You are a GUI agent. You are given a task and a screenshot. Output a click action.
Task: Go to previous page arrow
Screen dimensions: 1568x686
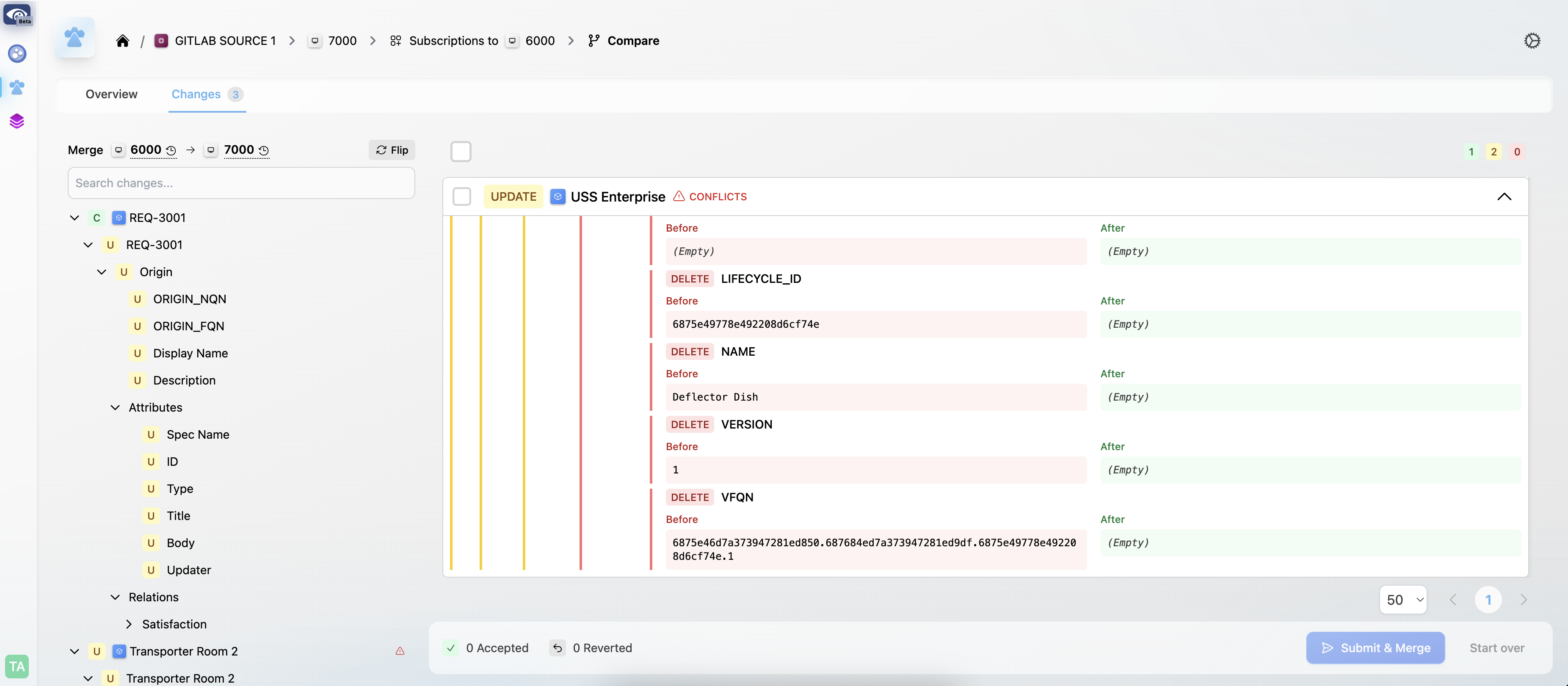1453,600
